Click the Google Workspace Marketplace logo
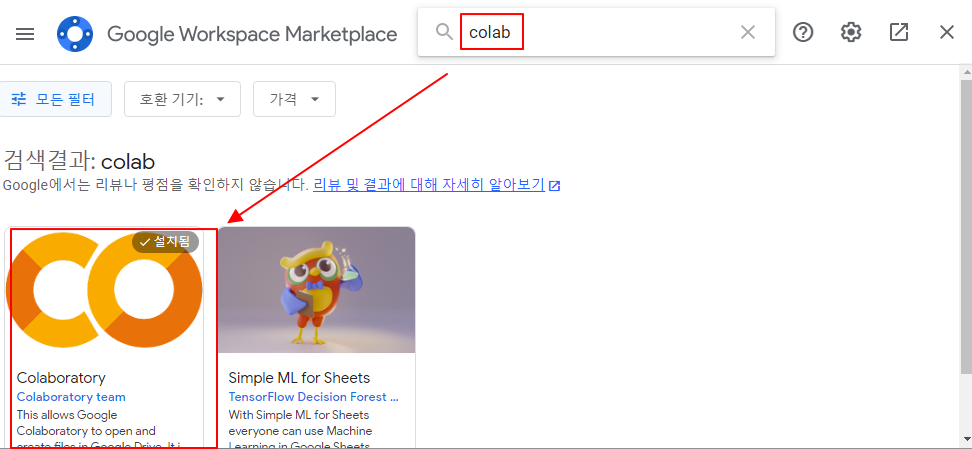 [75, 33]
